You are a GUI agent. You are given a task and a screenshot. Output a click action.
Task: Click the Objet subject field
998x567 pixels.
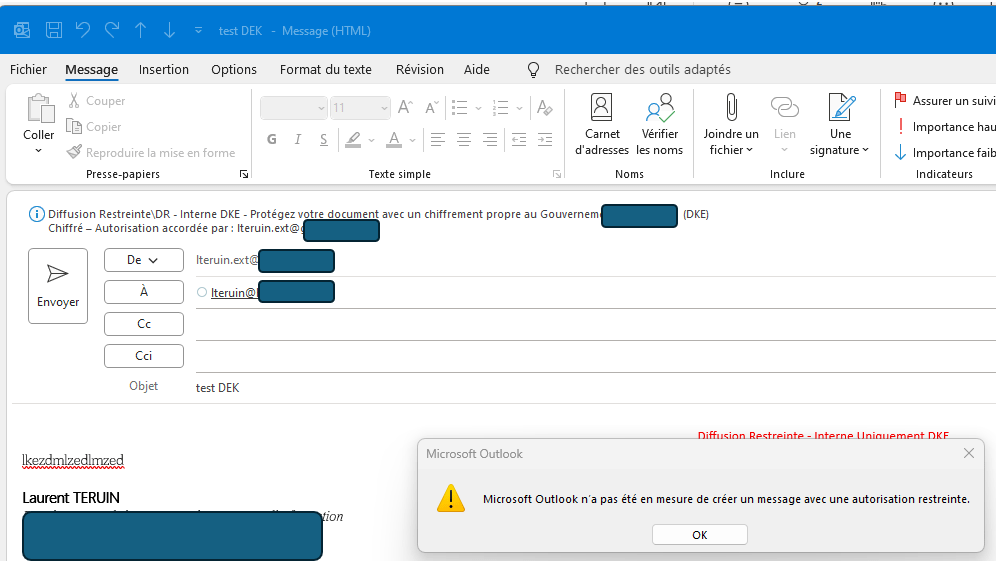590,388
